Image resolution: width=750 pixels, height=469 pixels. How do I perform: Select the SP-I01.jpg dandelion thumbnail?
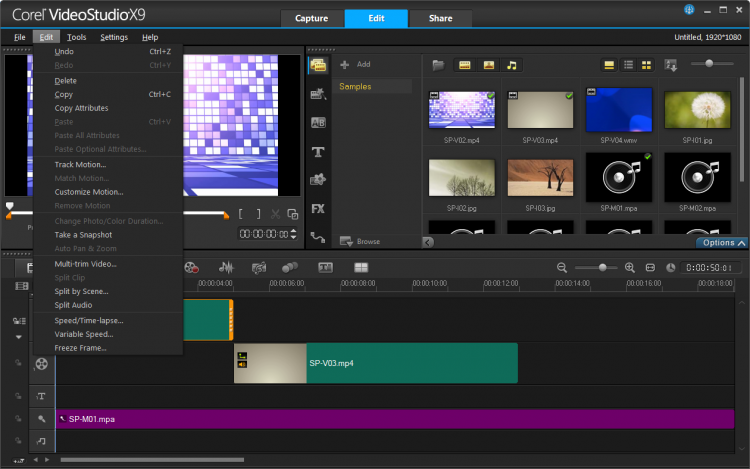[x=697, y=109]
